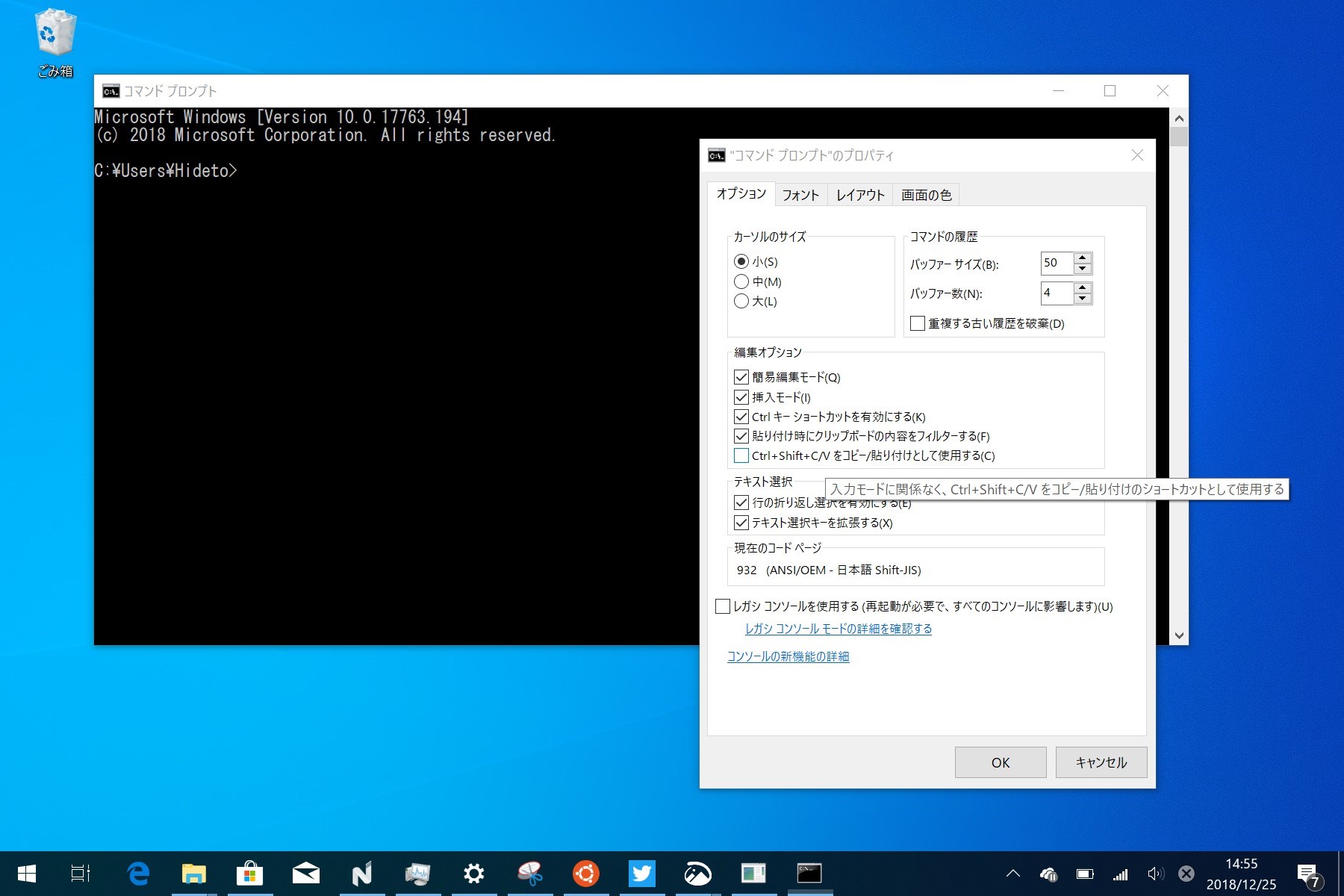Select the 中(M) medium cursor size
The height and width of the screenshot is (896, 1344).
[758, 281]
